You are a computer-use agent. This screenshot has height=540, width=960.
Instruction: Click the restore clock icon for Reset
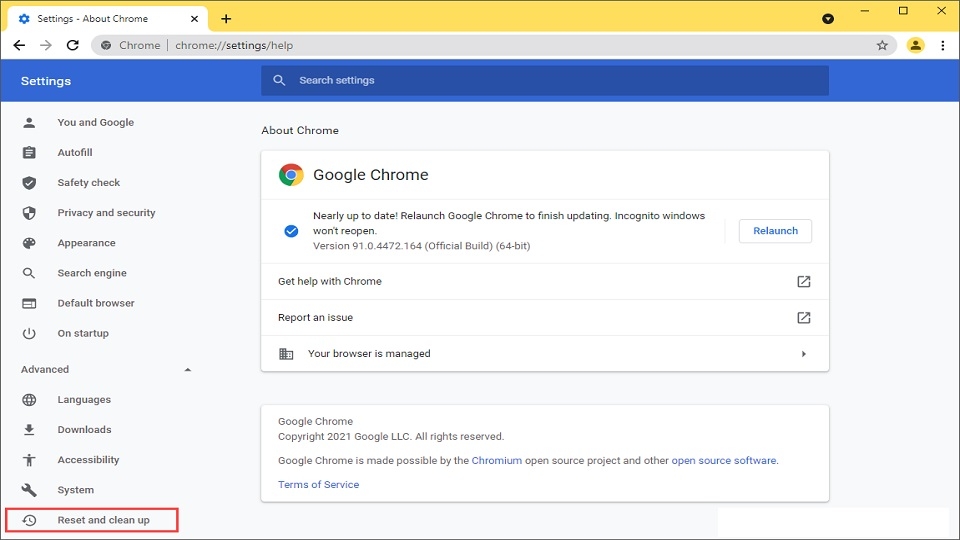coord(29,520)
